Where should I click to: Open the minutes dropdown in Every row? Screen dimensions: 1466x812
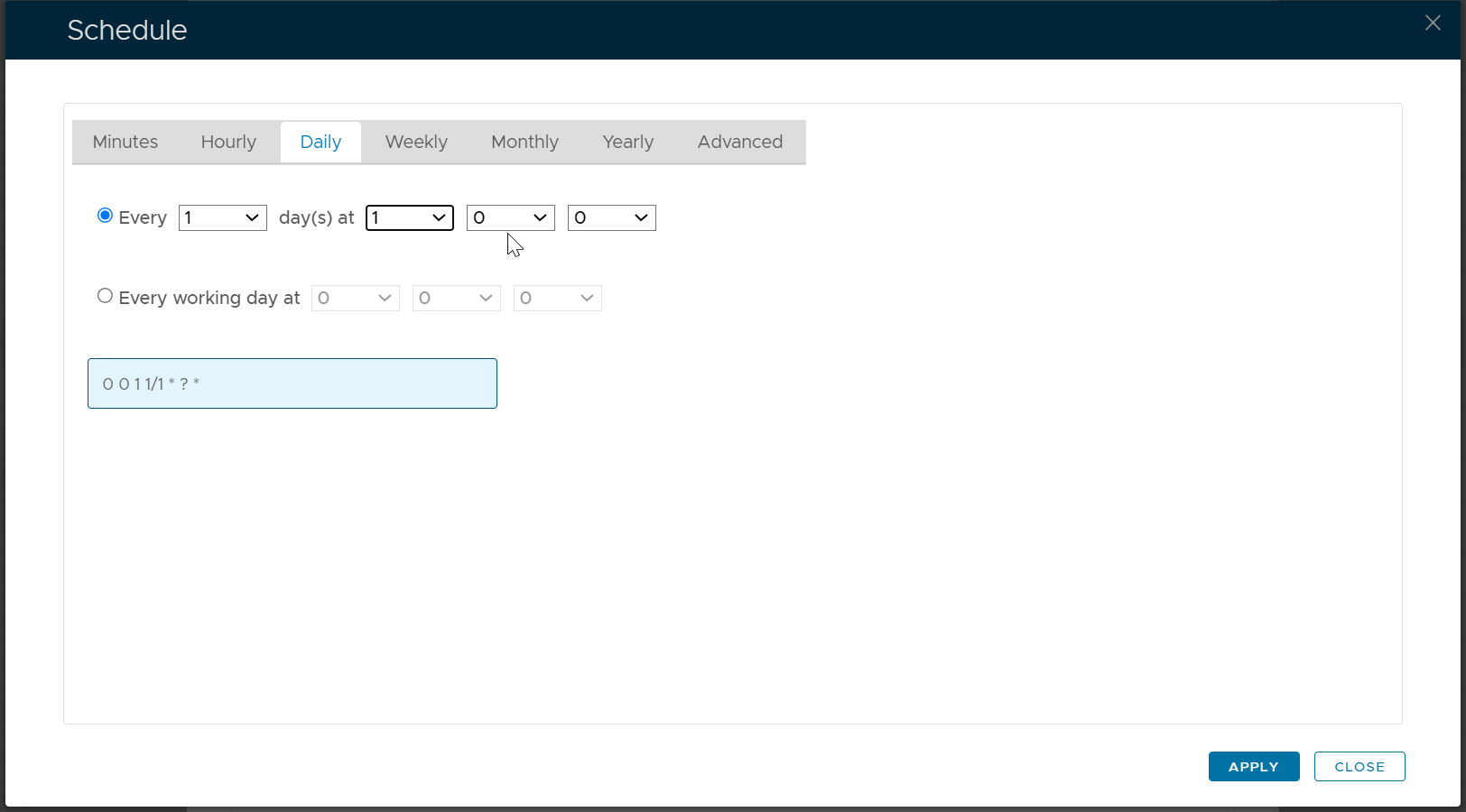tap(510, 218)
